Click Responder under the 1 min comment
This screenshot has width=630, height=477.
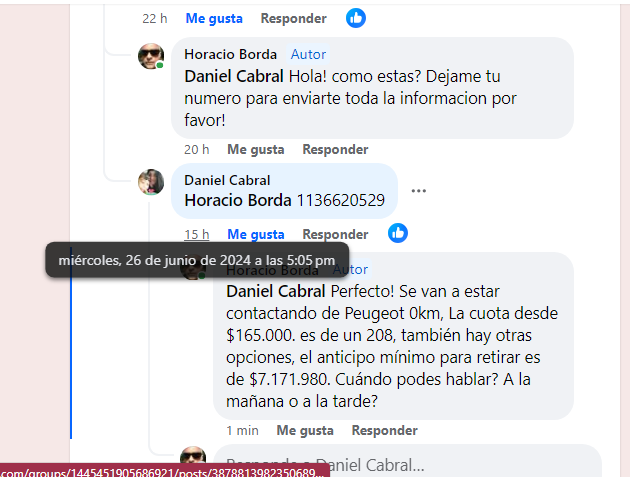[385, 430]
